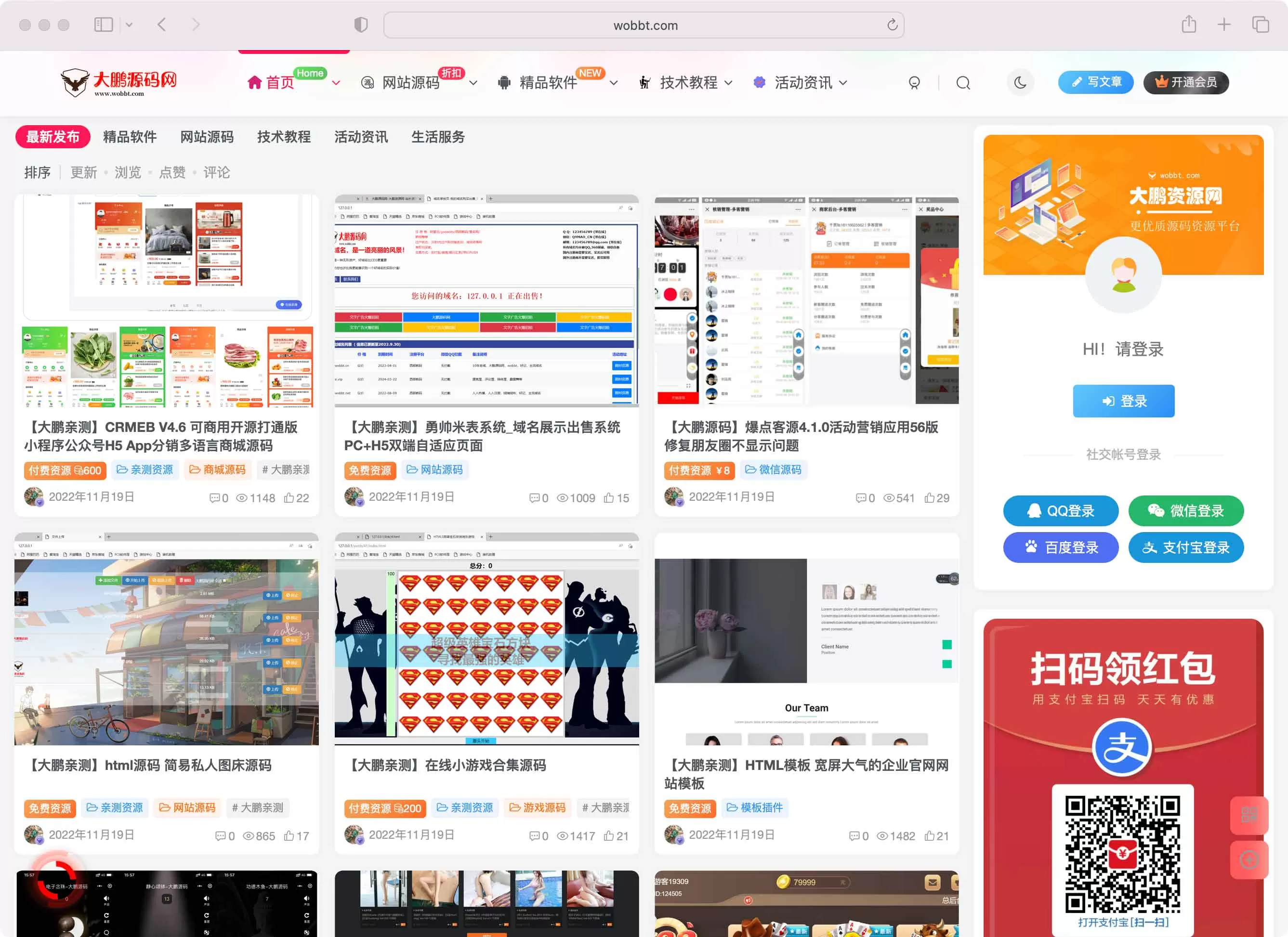Click the 写文章 button
Image resolution: width=1288 pixels, height=937 pixels.
[1095, 82]
